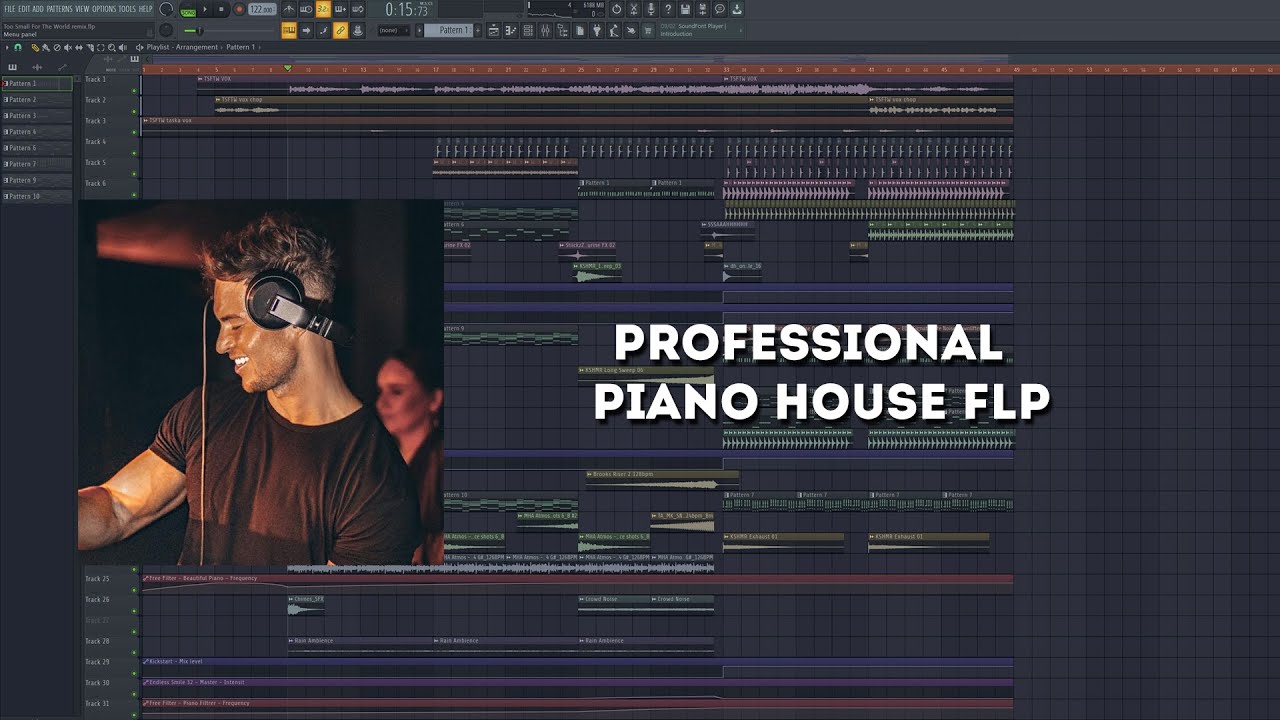Open the HELP menu
This screenshot has width=1280, height=720.
[145, 9]
